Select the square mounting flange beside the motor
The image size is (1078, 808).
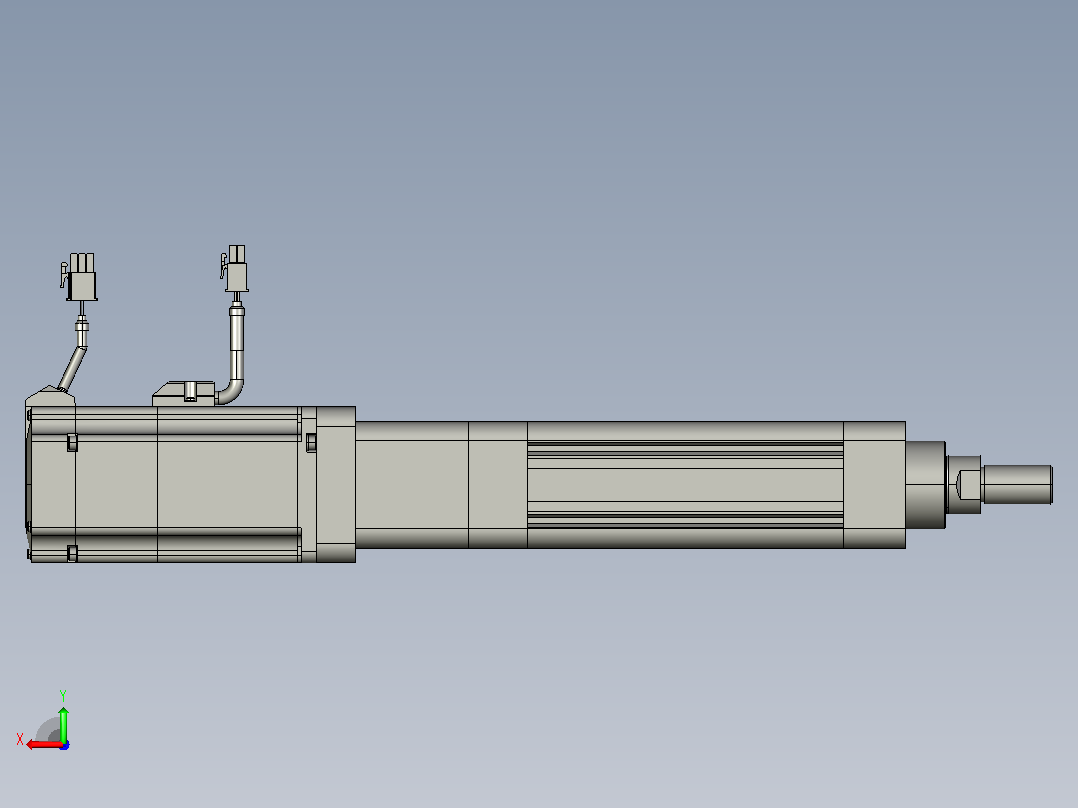point(336,484)
